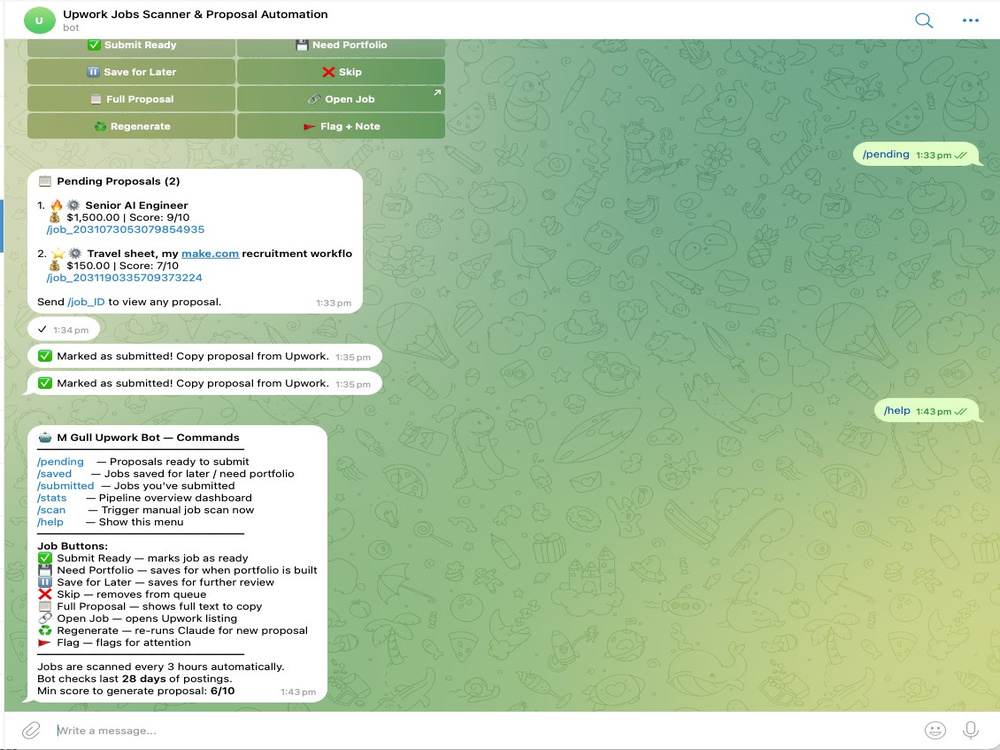
Task: Focus the Write a message input field
Action: (485, 730)
